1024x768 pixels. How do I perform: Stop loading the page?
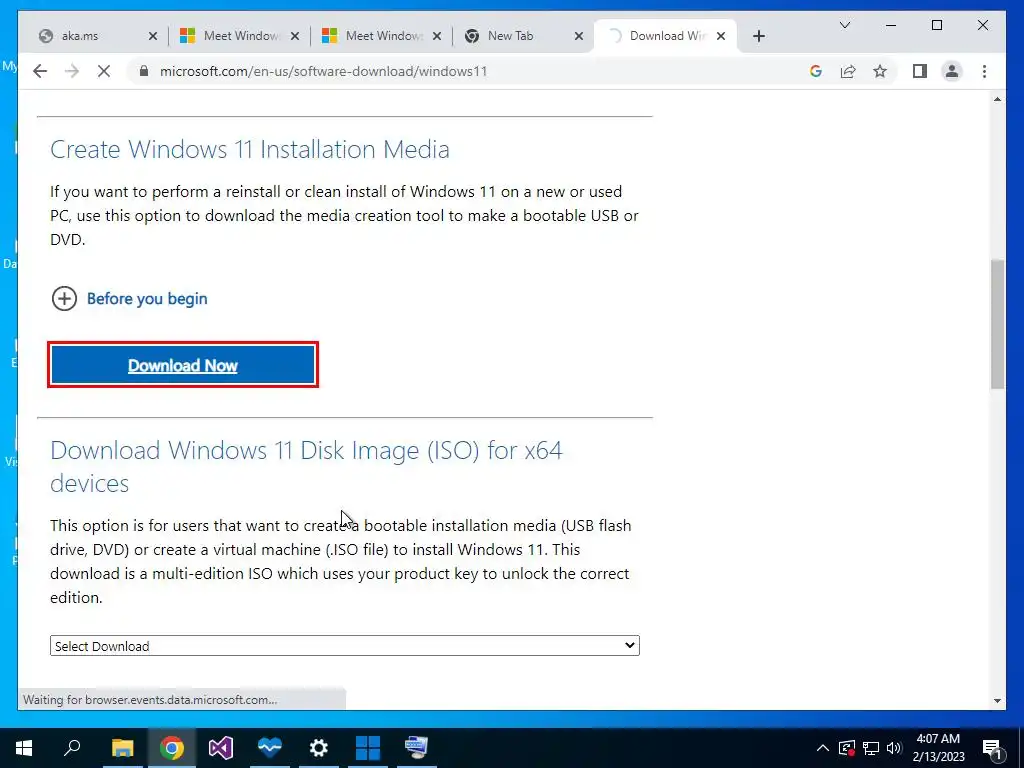tap(104, 71)
